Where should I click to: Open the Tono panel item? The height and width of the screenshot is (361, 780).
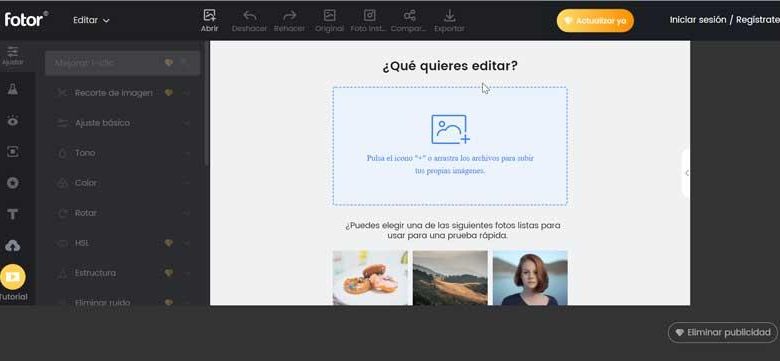pos(123,153)
